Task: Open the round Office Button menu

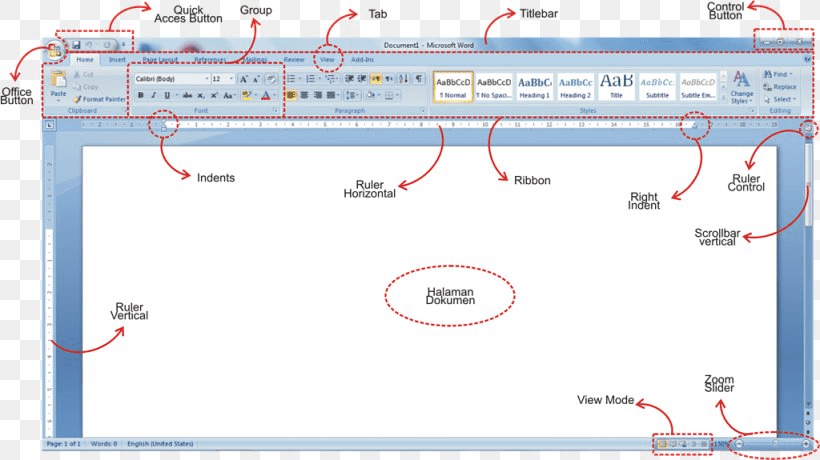Action: 54,51
